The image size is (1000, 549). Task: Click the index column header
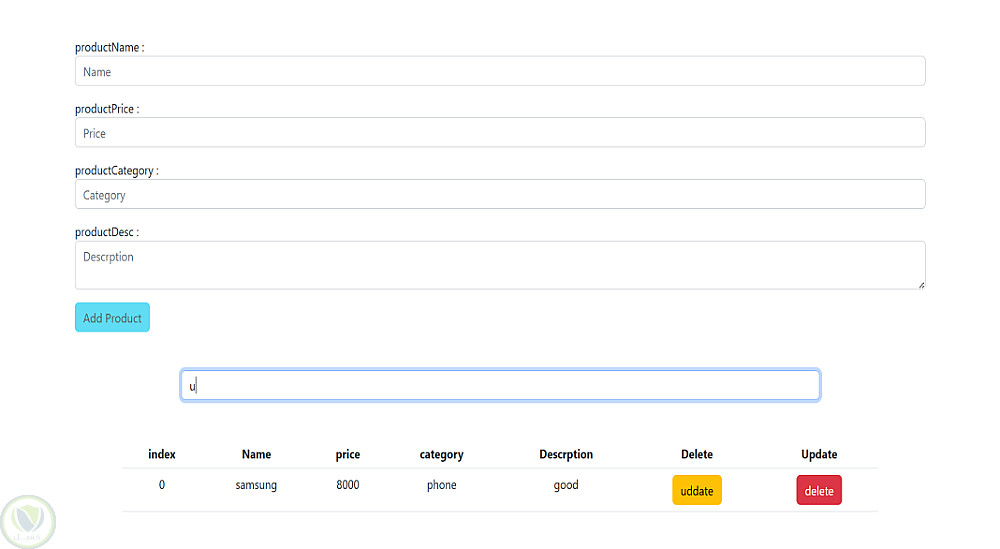(x=162, y=454)
